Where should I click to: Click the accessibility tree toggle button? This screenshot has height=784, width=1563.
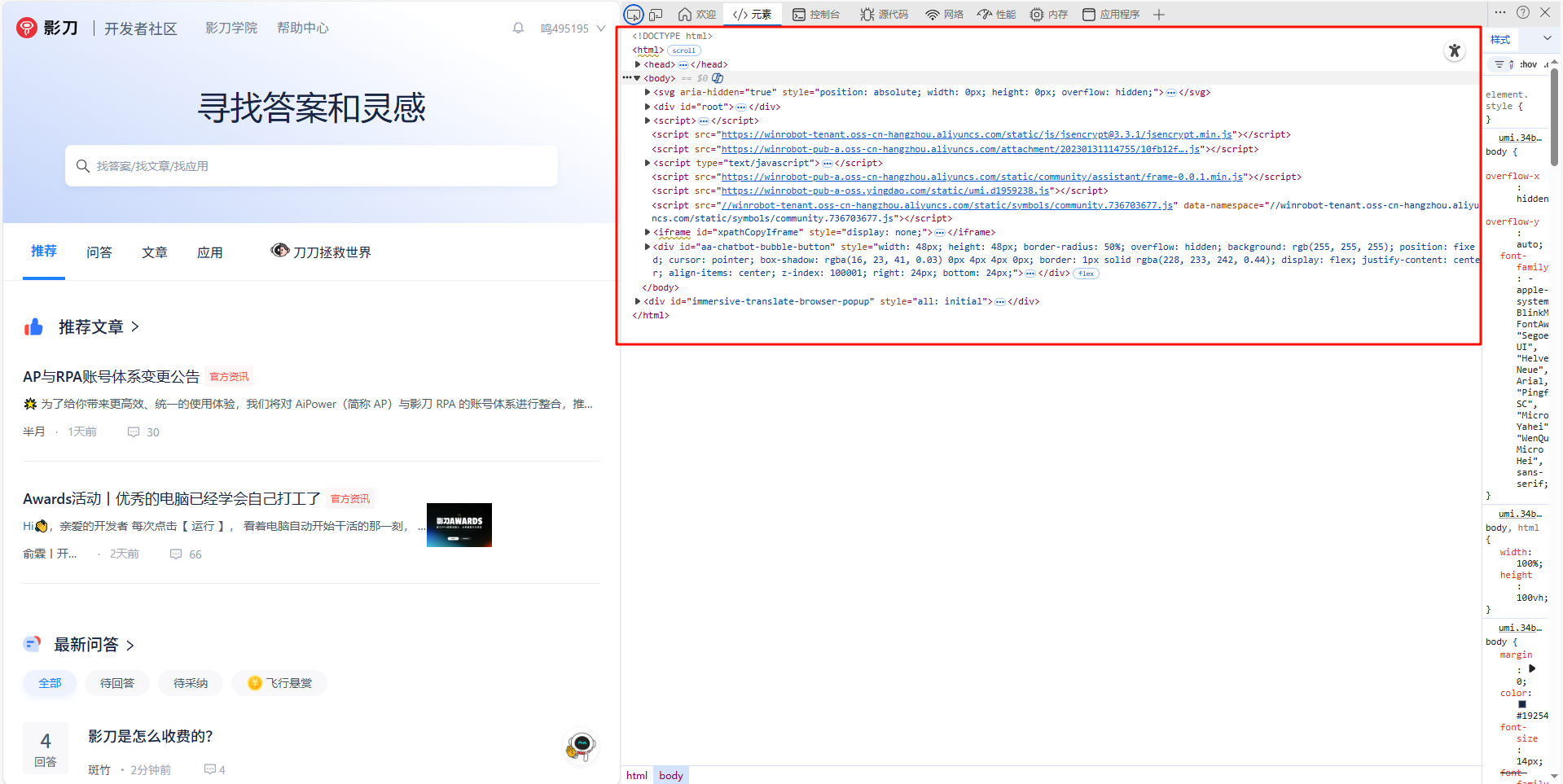(x=1455, y=51)
